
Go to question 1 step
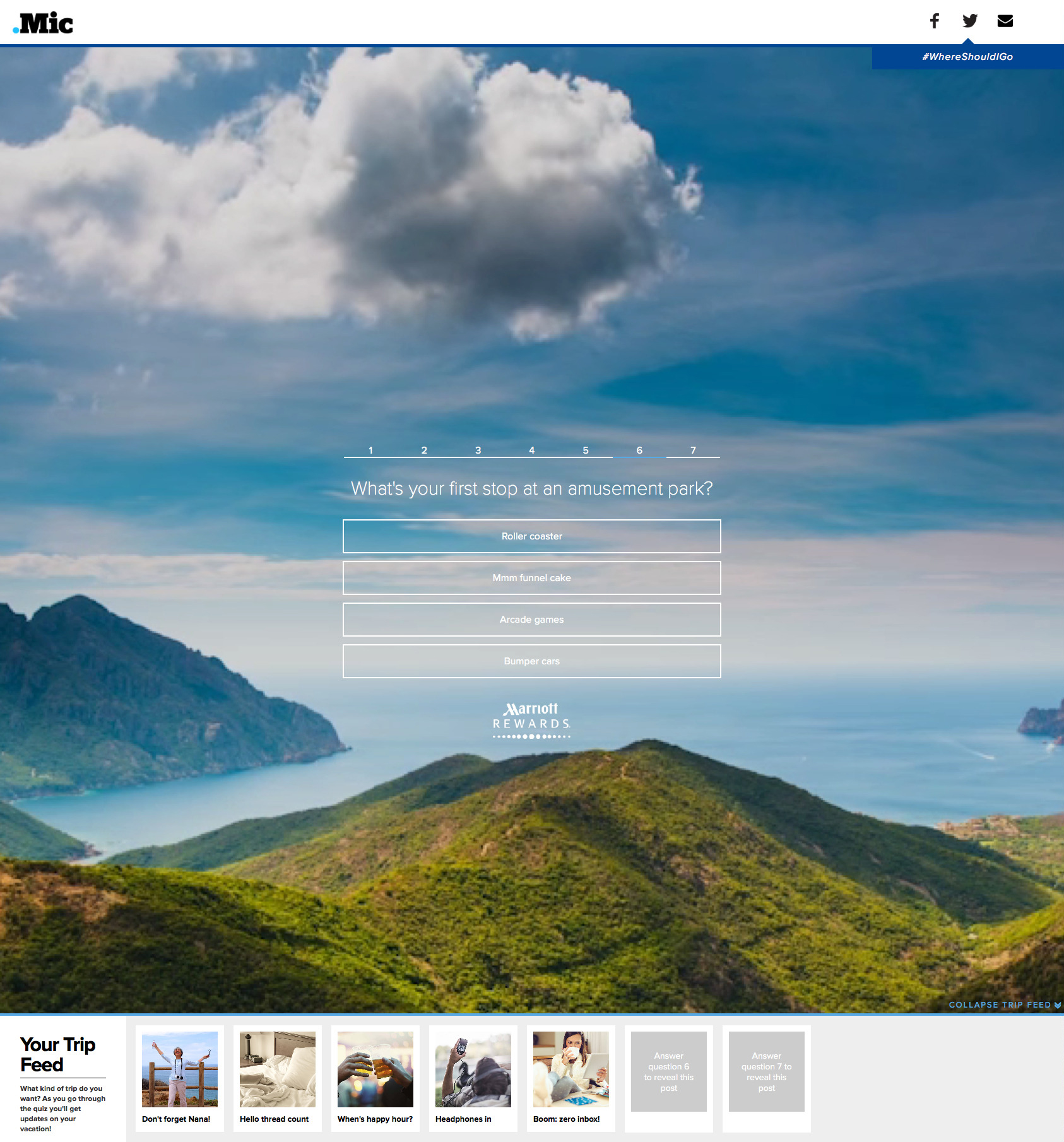[x=370, y=450]
